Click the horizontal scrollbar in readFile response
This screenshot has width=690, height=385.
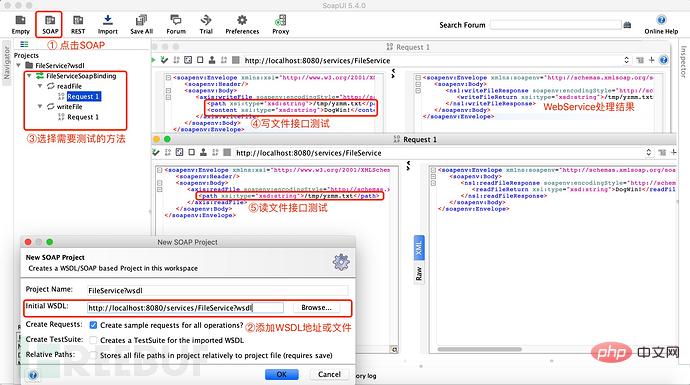[x=479, y=349]
